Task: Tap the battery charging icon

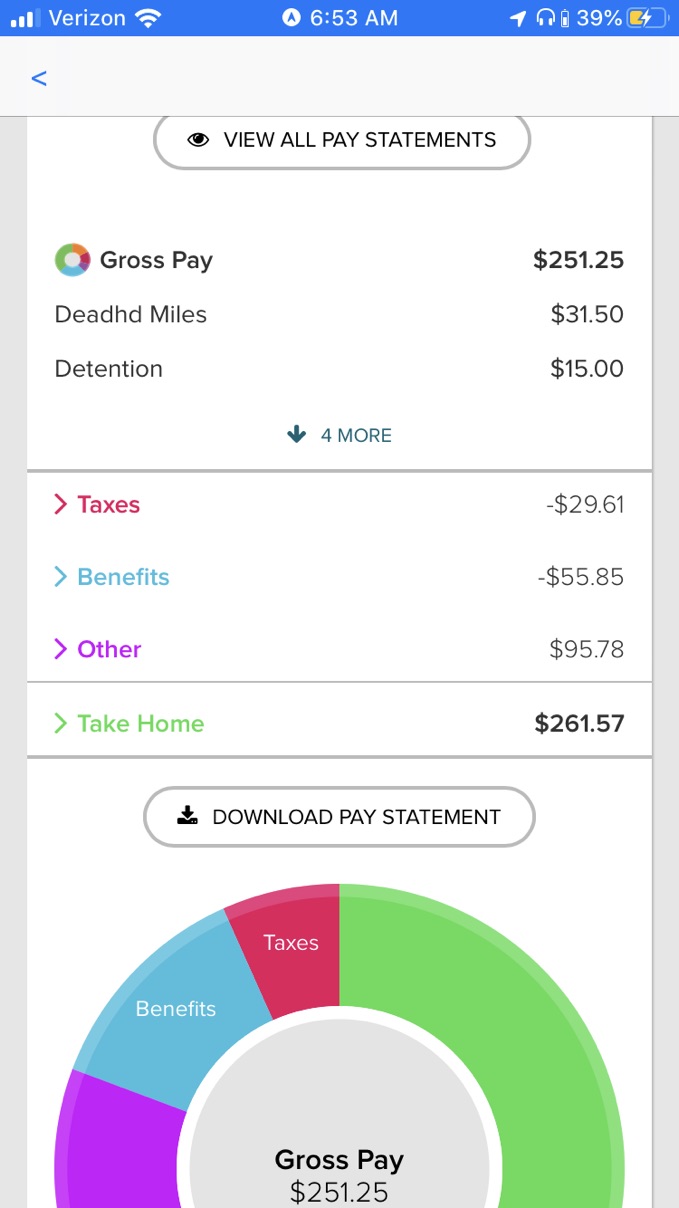Action: (x=645, y=18)
